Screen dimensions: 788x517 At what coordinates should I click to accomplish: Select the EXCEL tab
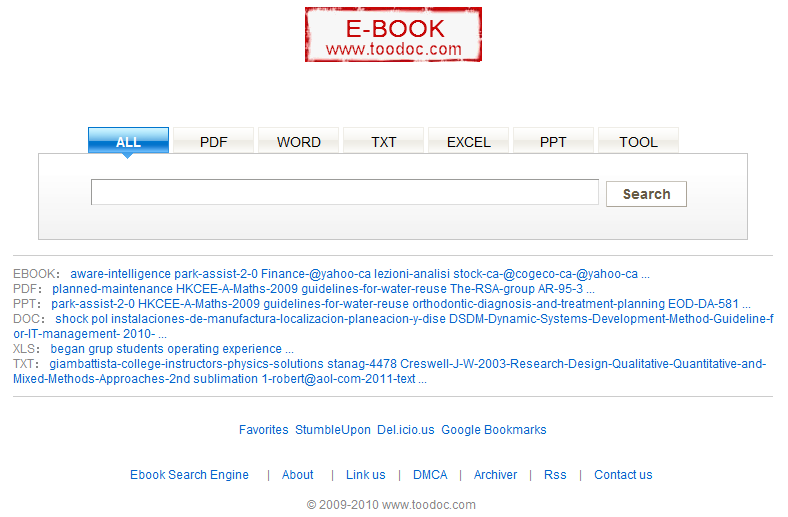pos(468,142)
